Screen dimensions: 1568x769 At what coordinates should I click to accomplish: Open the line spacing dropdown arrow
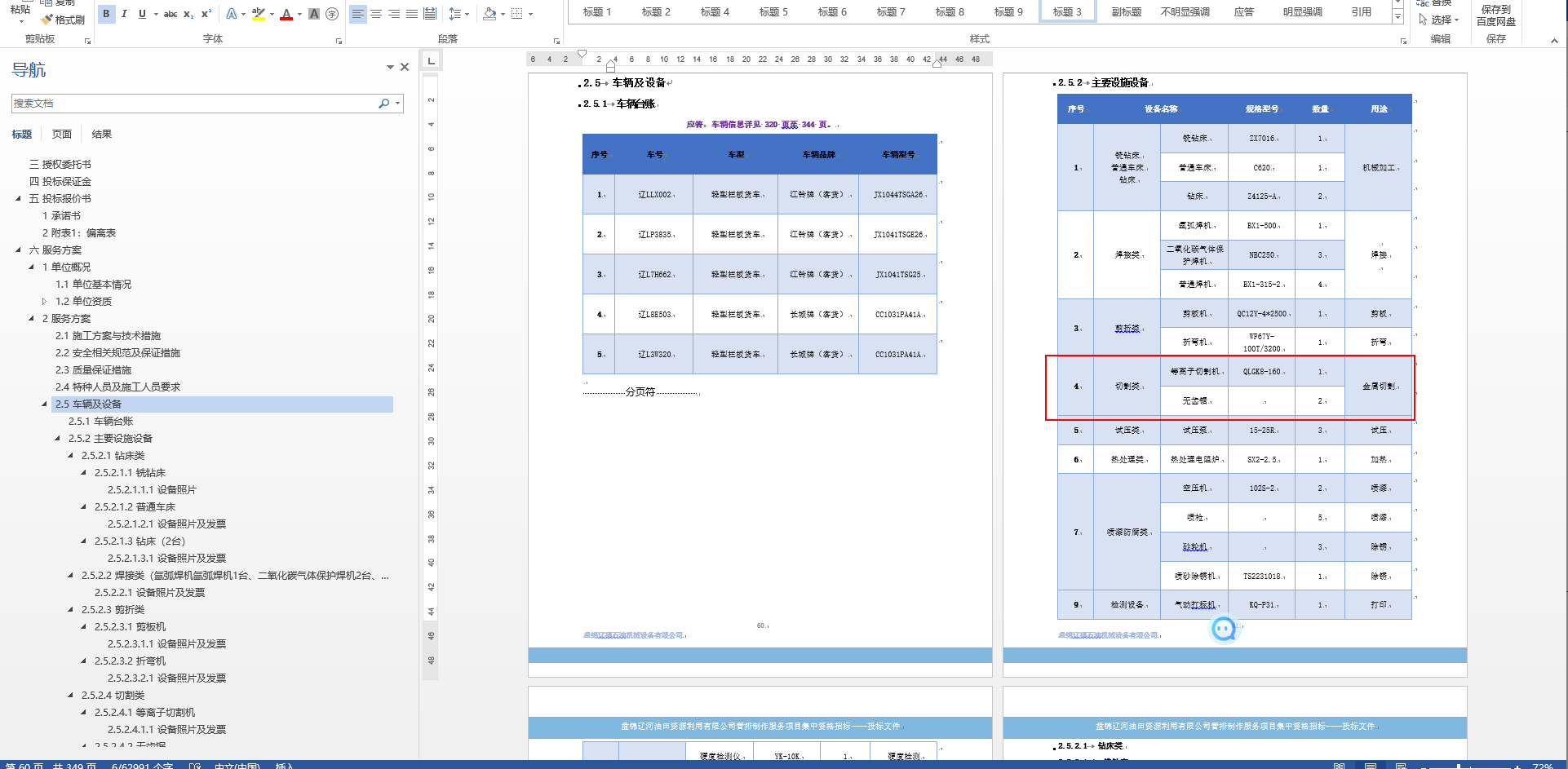(467, 14)
